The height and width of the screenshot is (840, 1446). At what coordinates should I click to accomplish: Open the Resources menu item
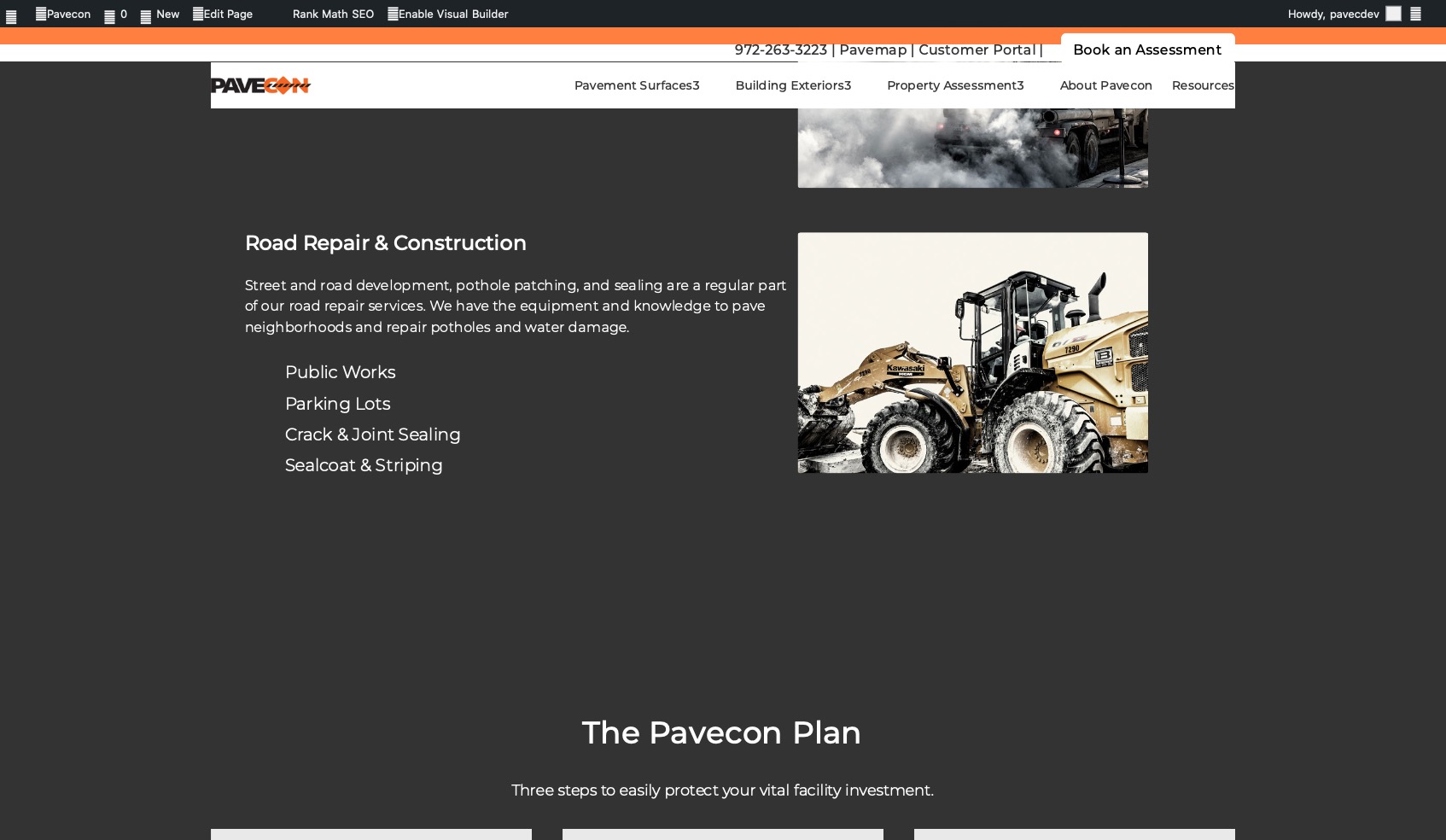tap(1202, 85)
